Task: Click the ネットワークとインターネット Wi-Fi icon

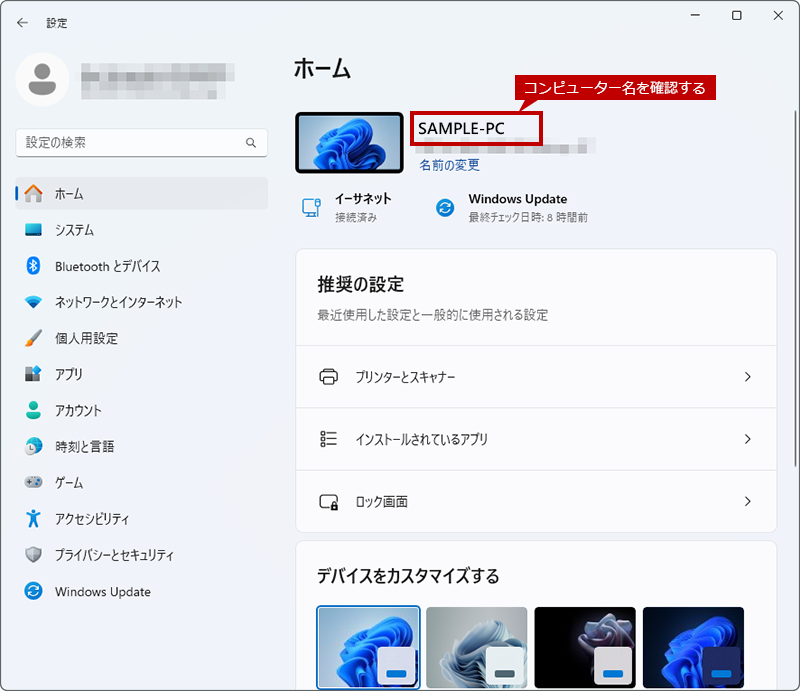Action: click(x=33, y=302)
